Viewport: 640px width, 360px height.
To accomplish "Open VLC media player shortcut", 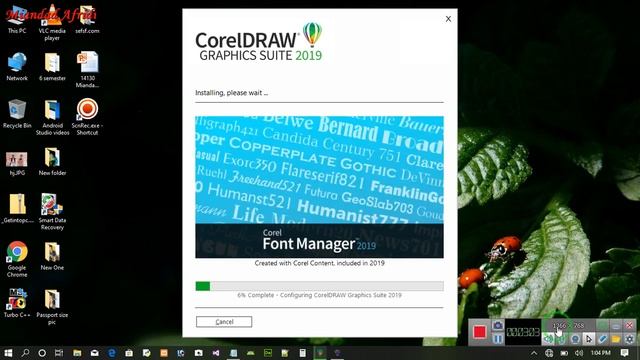I will pyautogui.click(x=52, y=22).
